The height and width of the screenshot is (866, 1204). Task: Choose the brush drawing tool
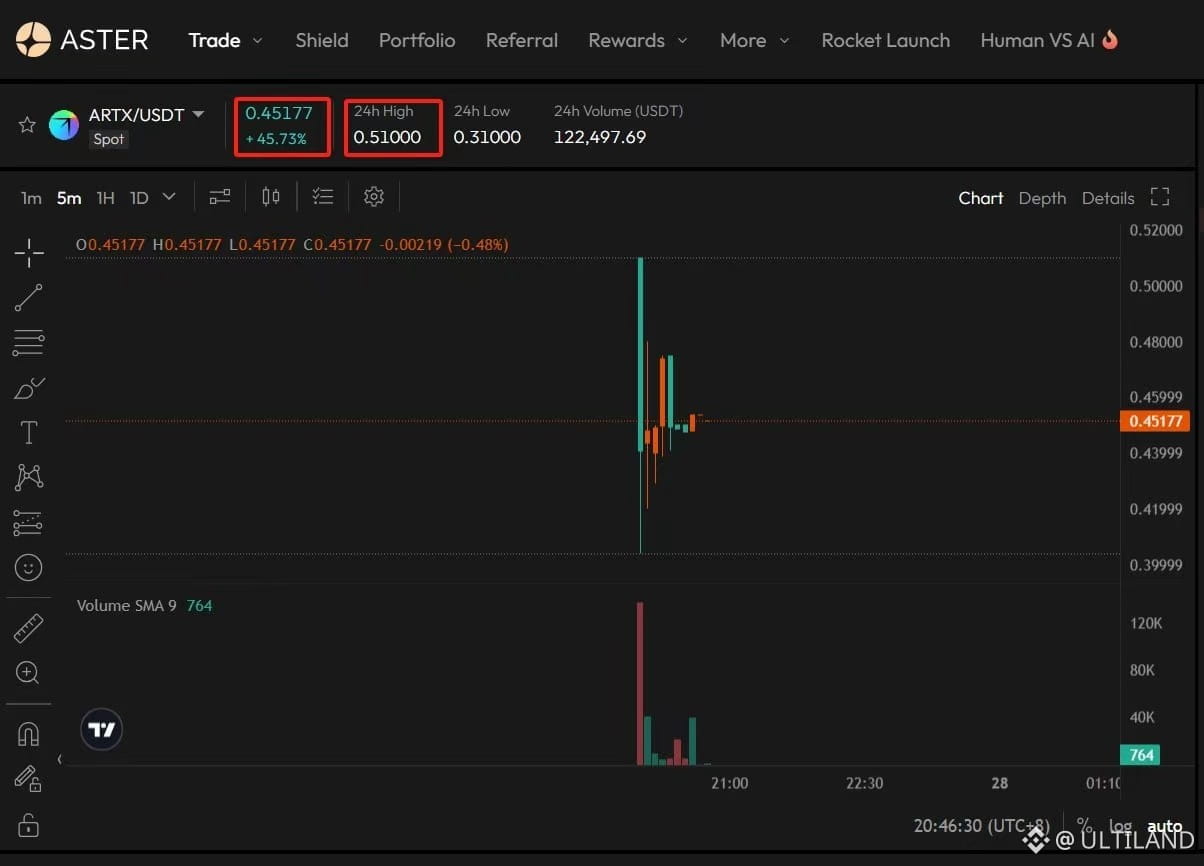tap(29, 388)
